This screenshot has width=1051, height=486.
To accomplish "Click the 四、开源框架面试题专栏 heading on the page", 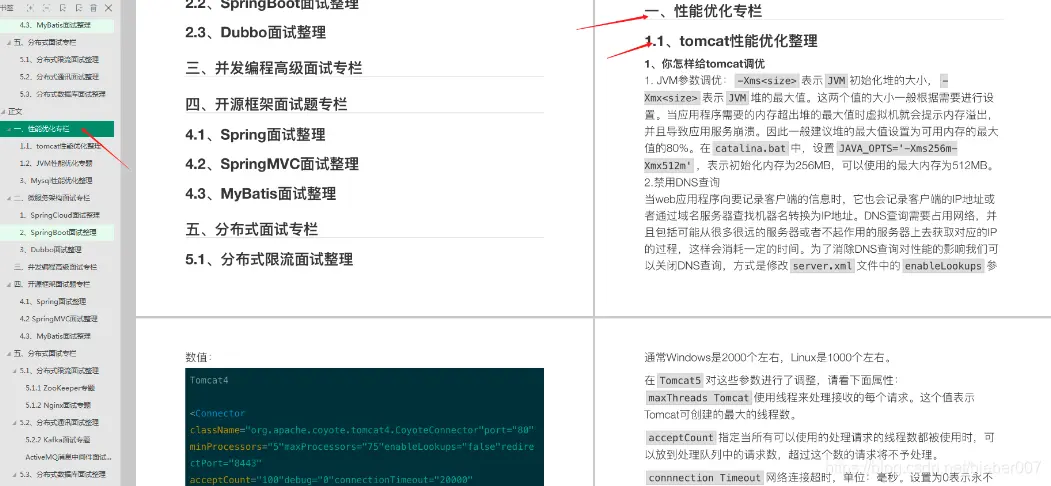I will [x=266, y=105].
